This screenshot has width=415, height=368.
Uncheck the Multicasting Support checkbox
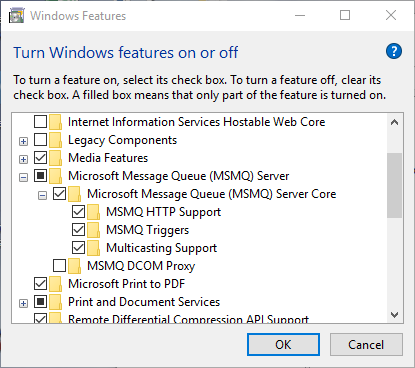[78, 248]
